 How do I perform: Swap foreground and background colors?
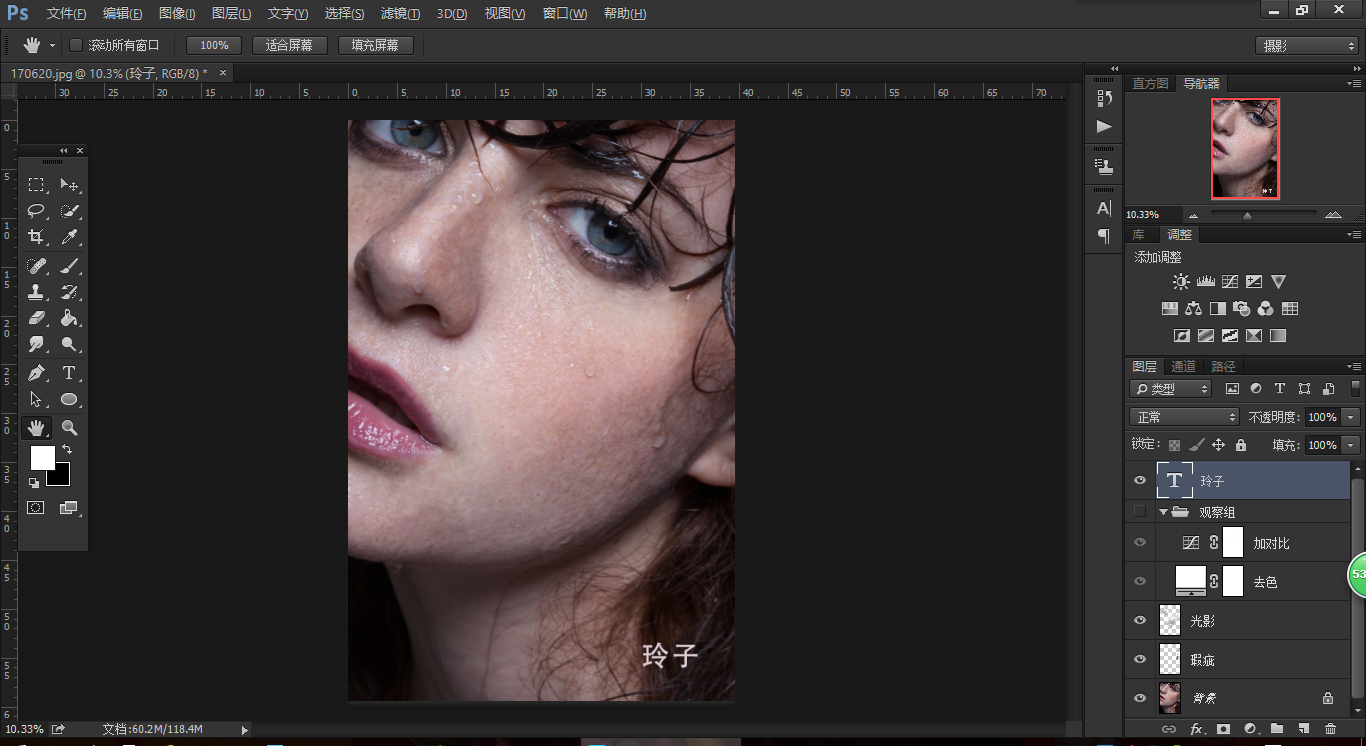tap(67, 450)
